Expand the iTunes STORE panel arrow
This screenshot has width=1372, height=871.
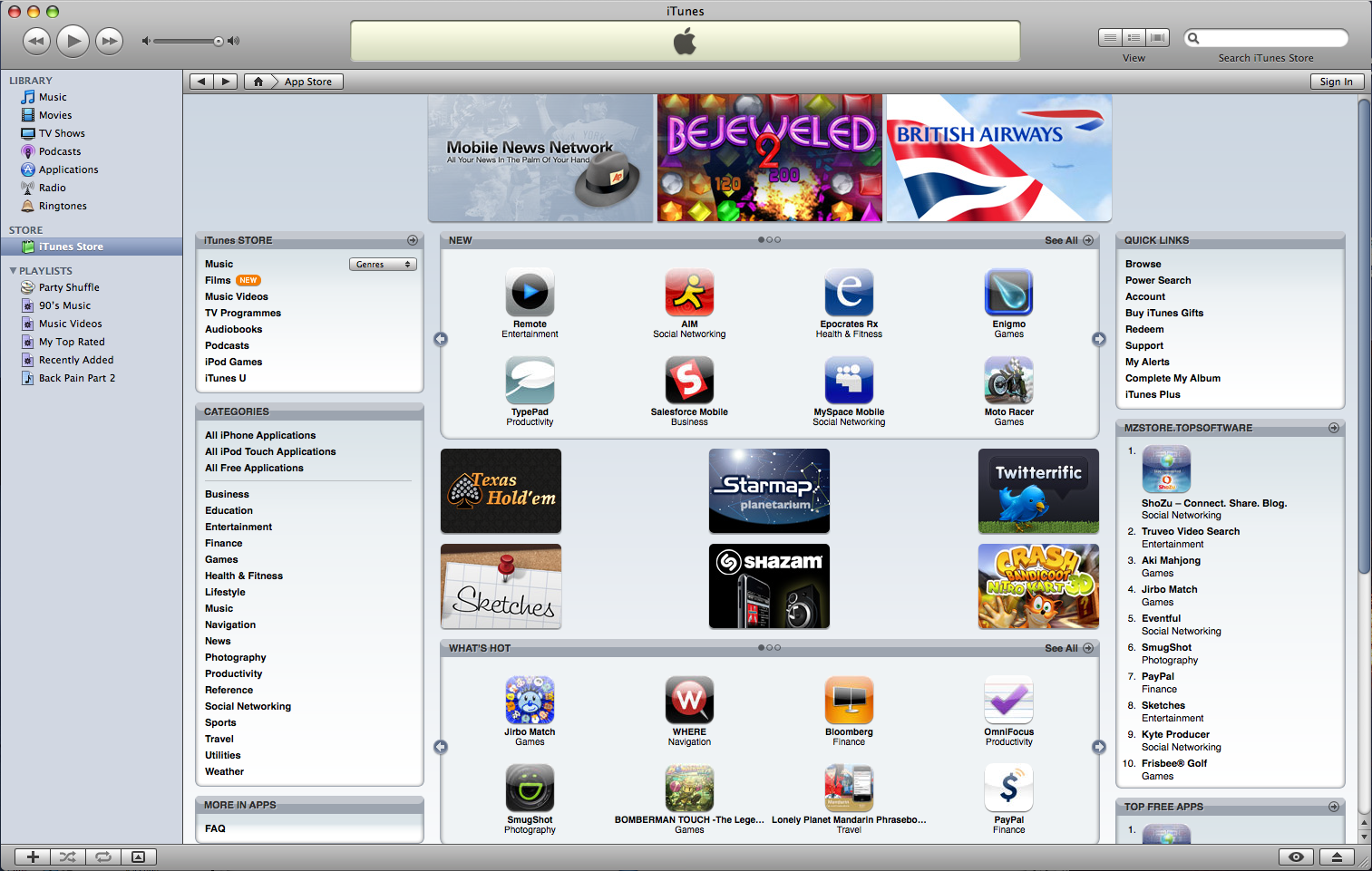click(x=413, y=240)
